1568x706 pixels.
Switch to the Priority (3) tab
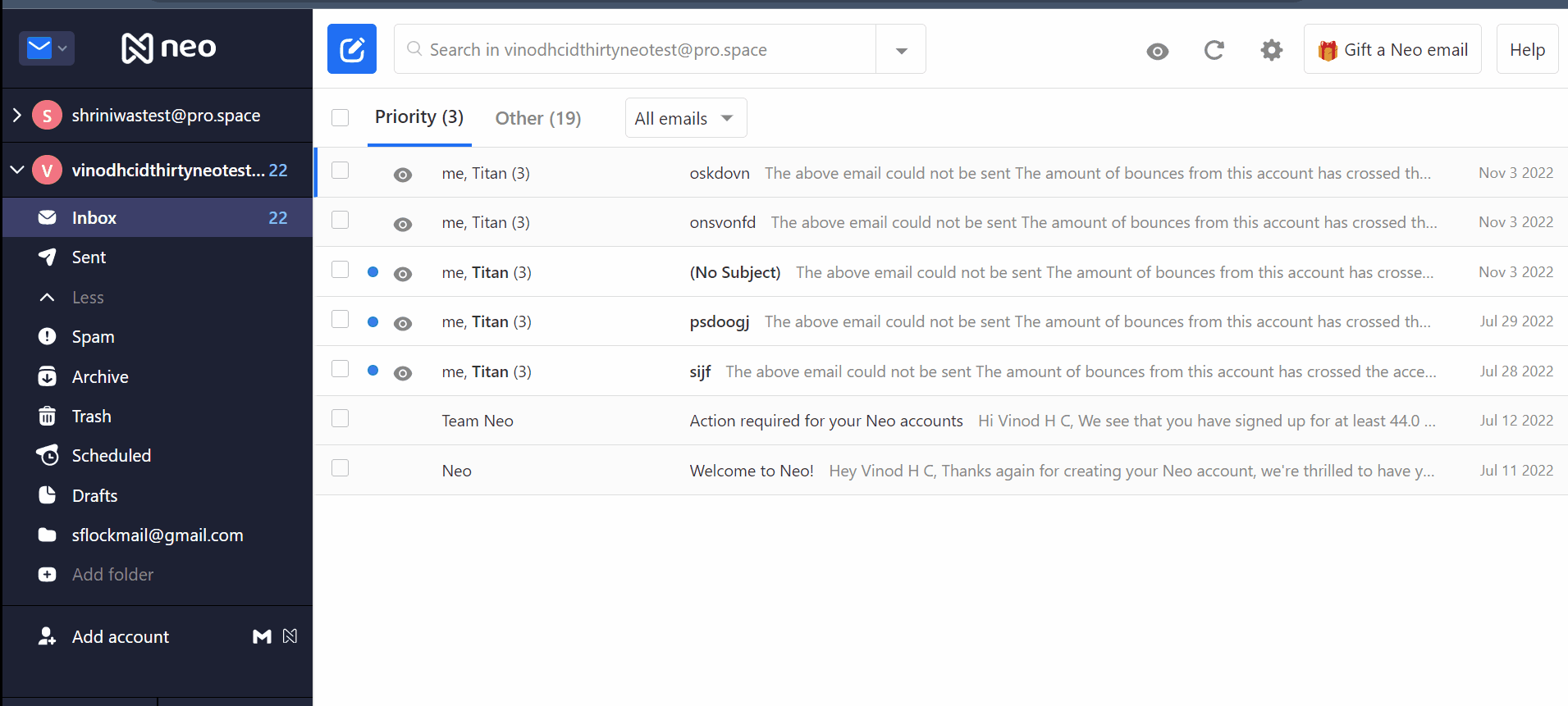tap(419, 117)
